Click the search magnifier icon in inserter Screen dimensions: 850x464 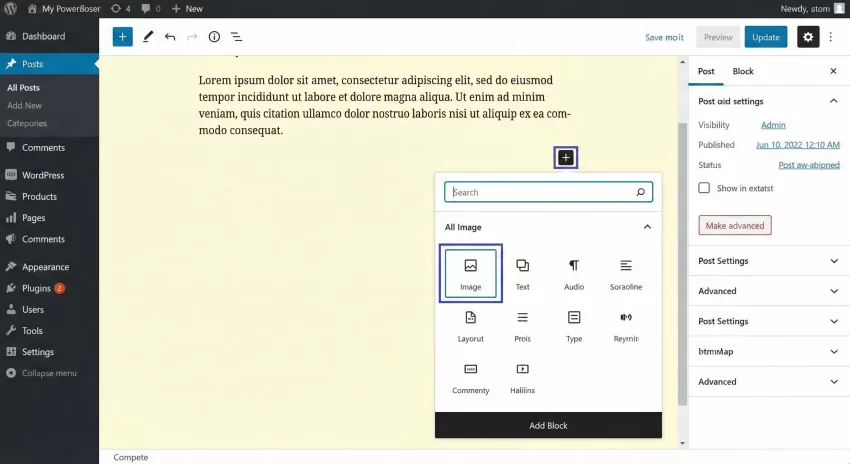(640, 192)
